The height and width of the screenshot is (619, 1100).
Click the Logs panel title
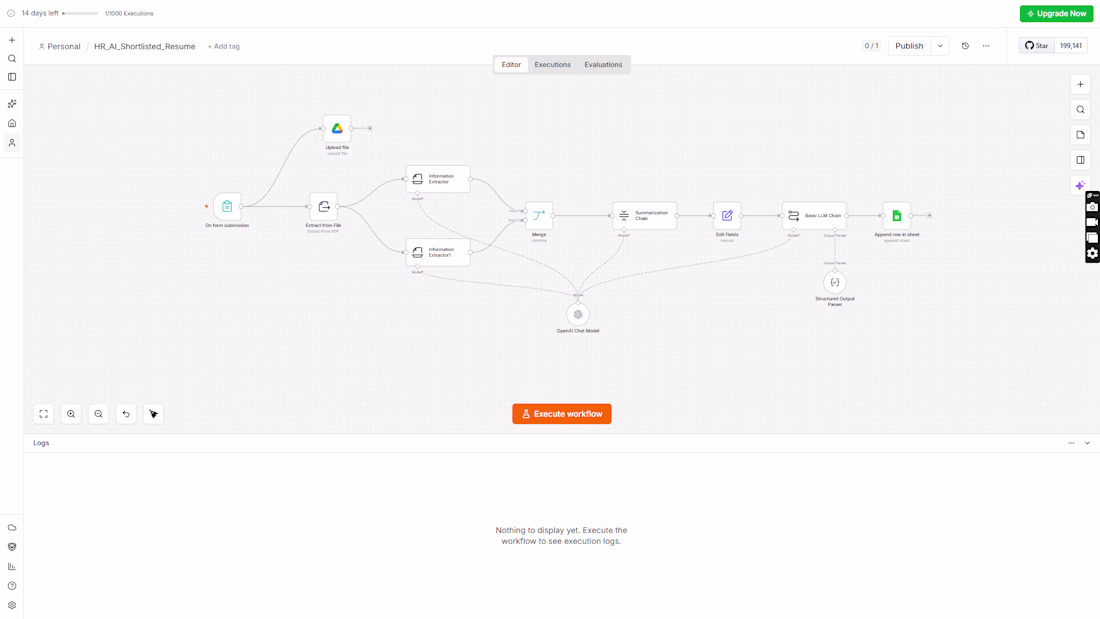[41, 444]
